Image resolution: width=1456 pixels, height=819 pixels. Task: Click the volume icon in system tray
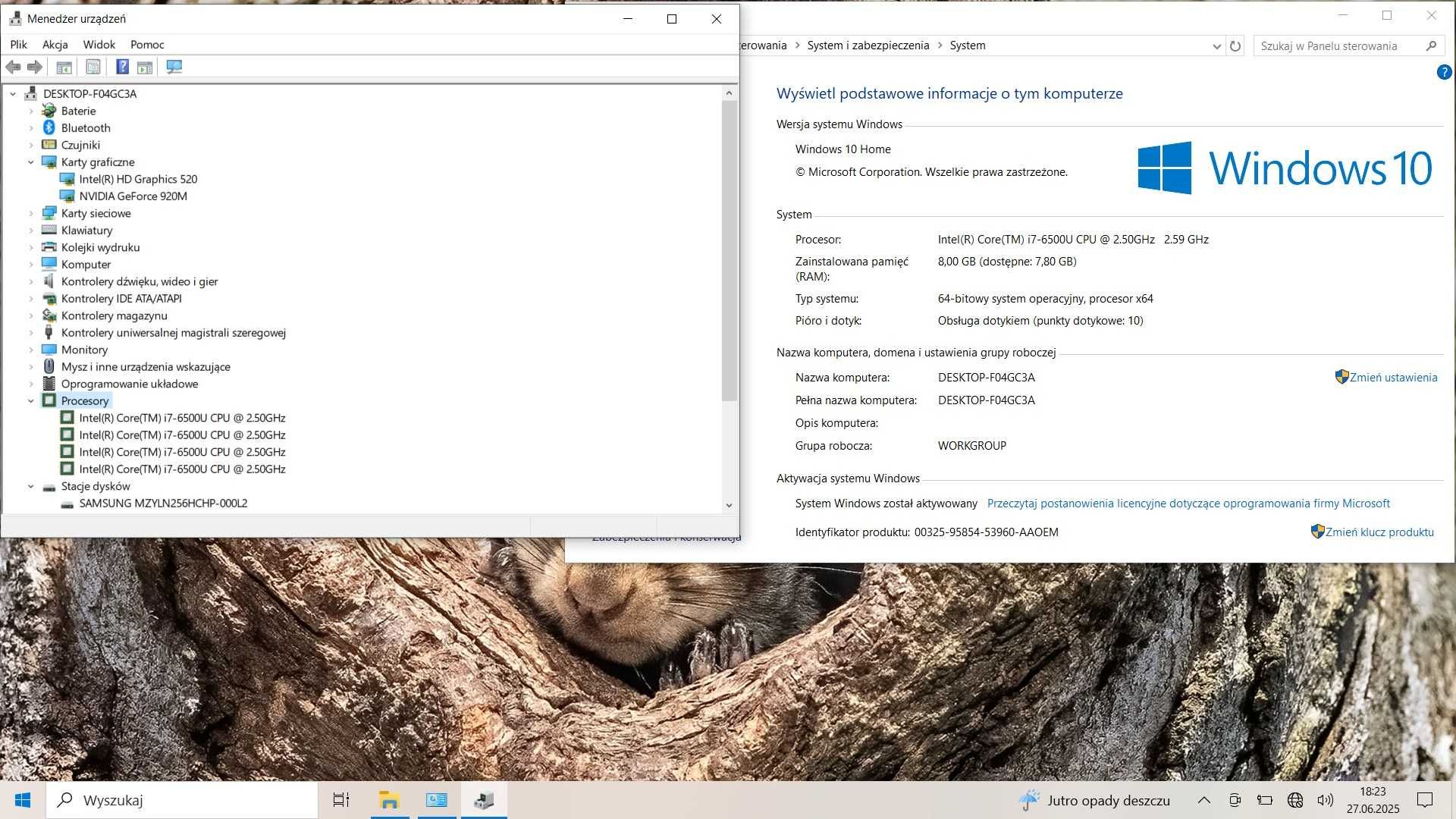click(x=1325, y=800)
